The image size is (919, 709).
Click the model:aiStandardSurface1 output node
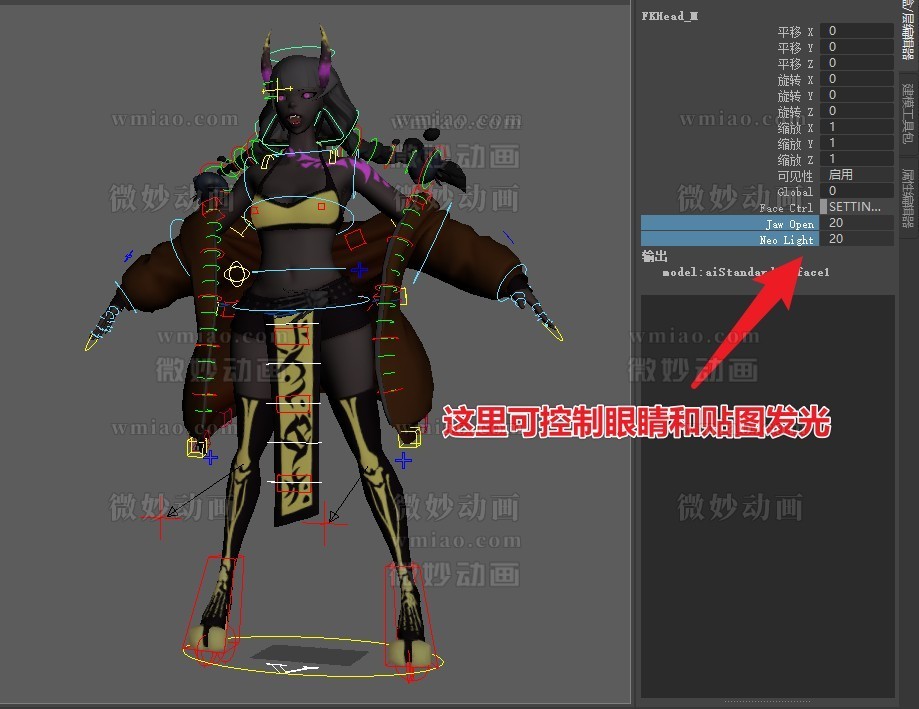click(745, 272)
